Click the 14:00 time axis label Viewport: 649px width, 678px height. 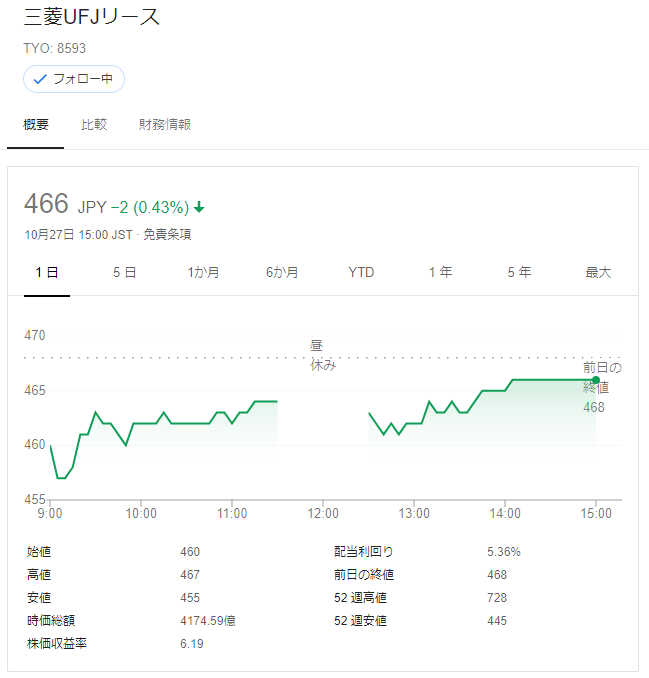505,513
